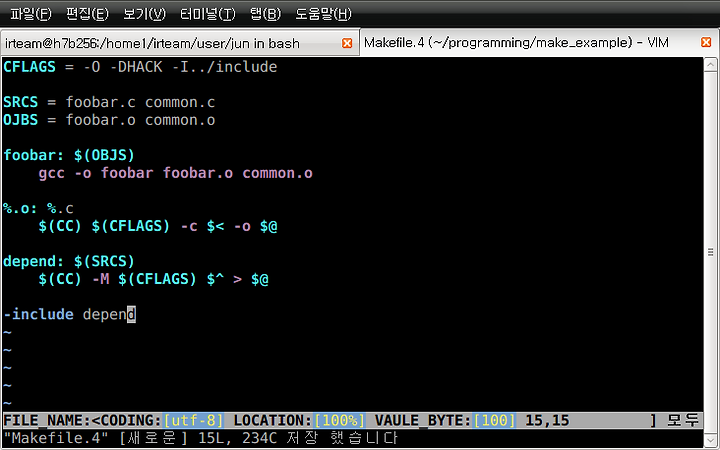Switch to the irteam bash tab
Image resolution: width=720 pixels, height=450 pixels.
180,43
